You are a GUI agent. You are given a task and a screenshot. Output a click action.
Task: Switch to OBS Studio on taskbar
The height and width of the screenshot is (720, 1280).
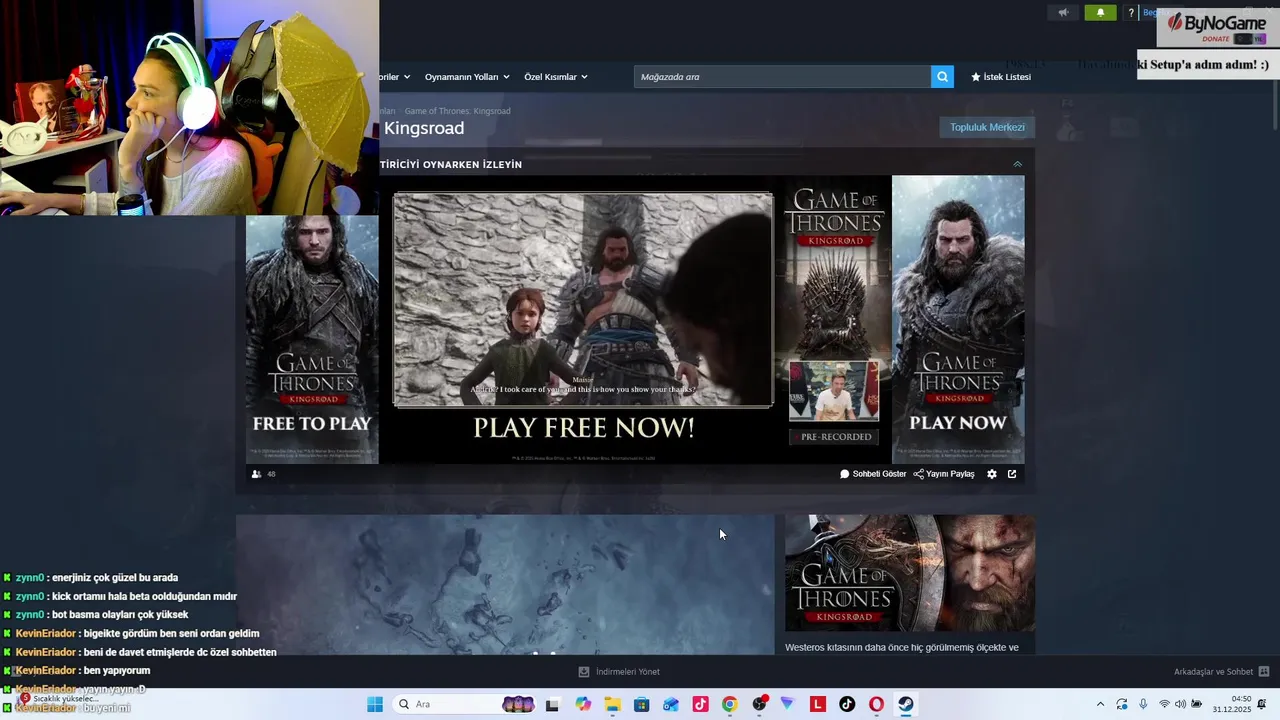(759, 704)
